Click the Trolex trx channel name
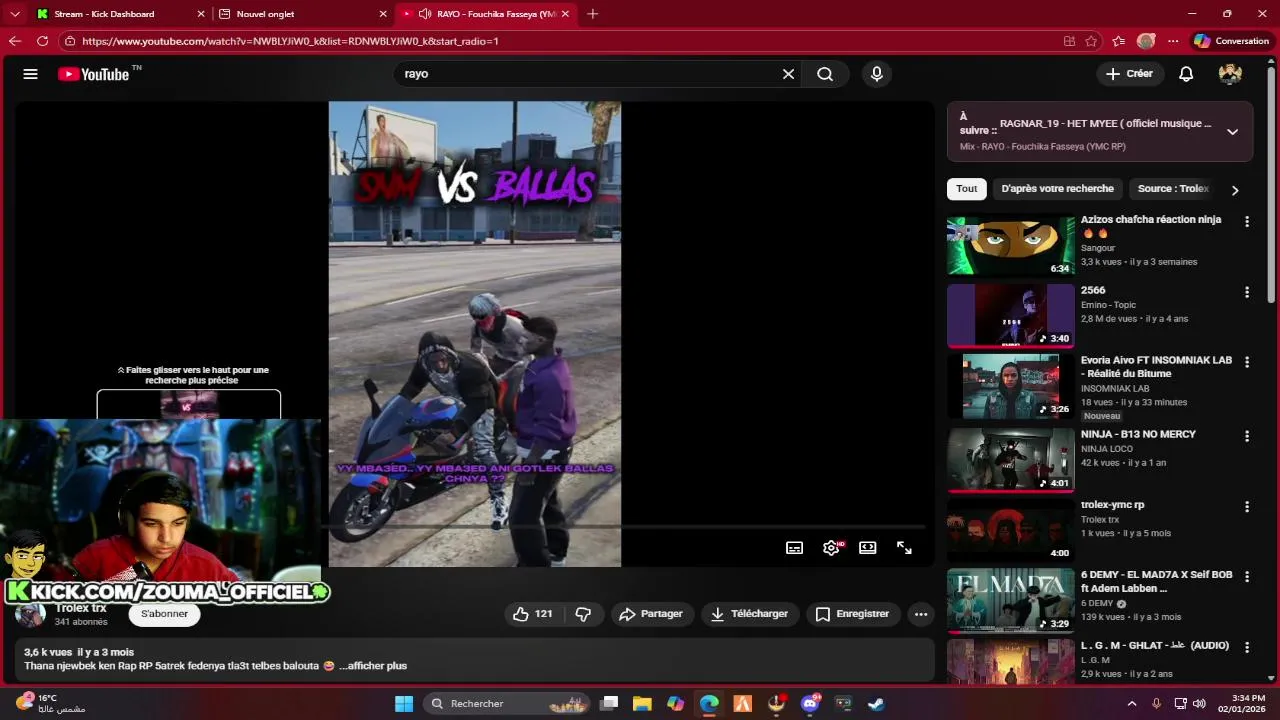 pos(81,608)
